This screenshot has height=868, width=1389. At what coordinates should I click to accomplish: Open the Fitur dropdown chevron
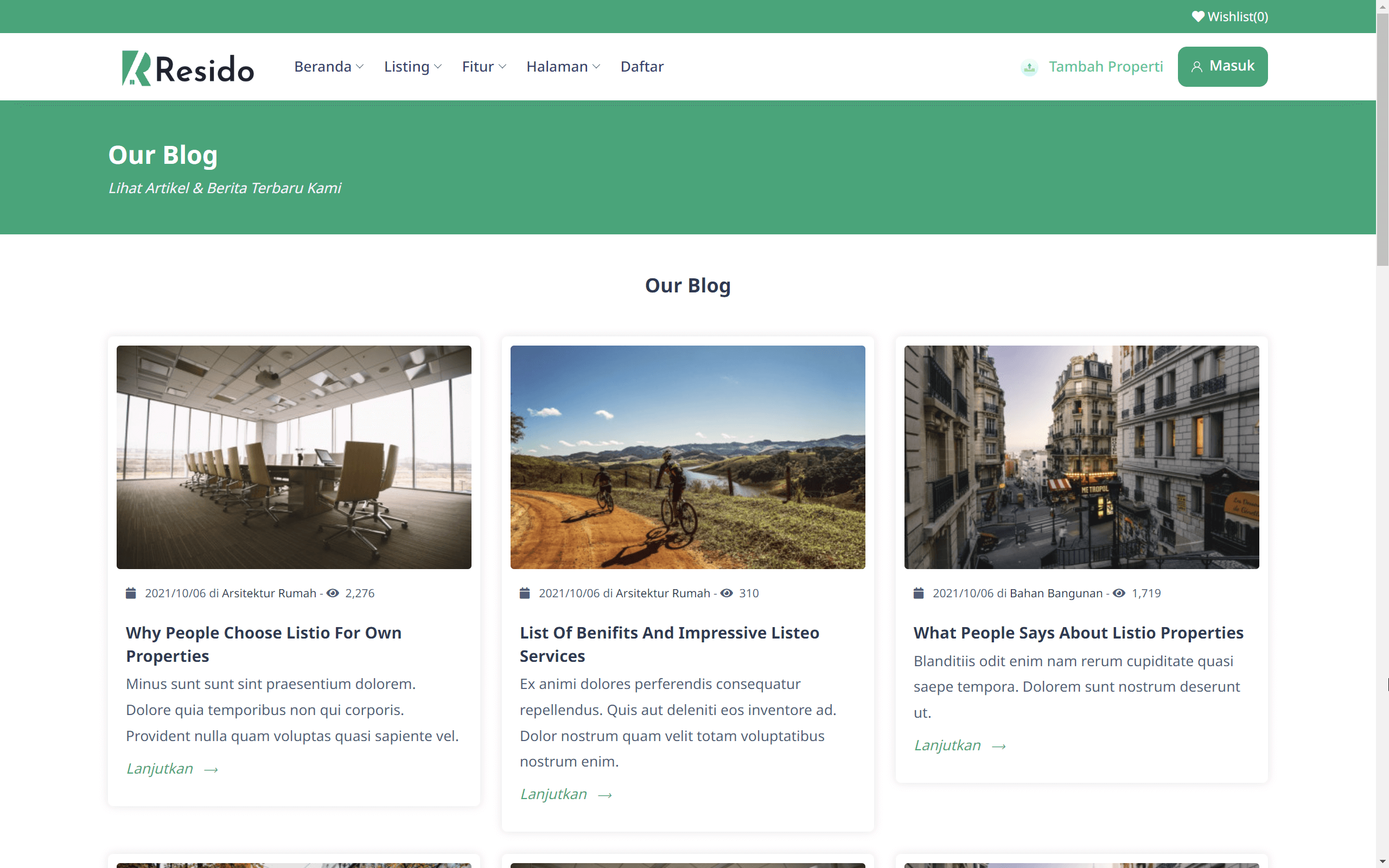pos(502,67)
